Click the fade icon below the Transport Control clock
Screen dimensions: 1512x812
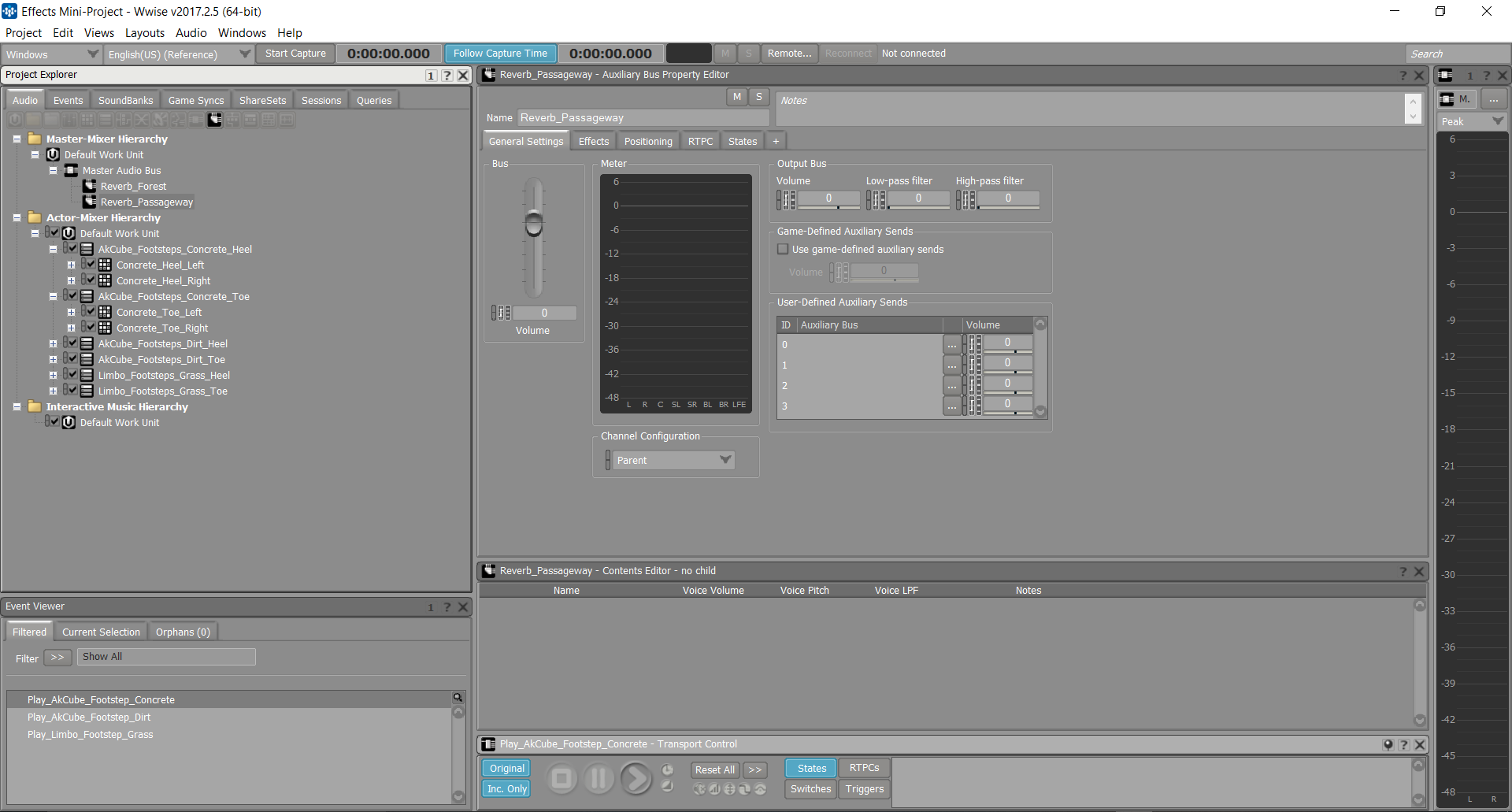click(667, 786)
